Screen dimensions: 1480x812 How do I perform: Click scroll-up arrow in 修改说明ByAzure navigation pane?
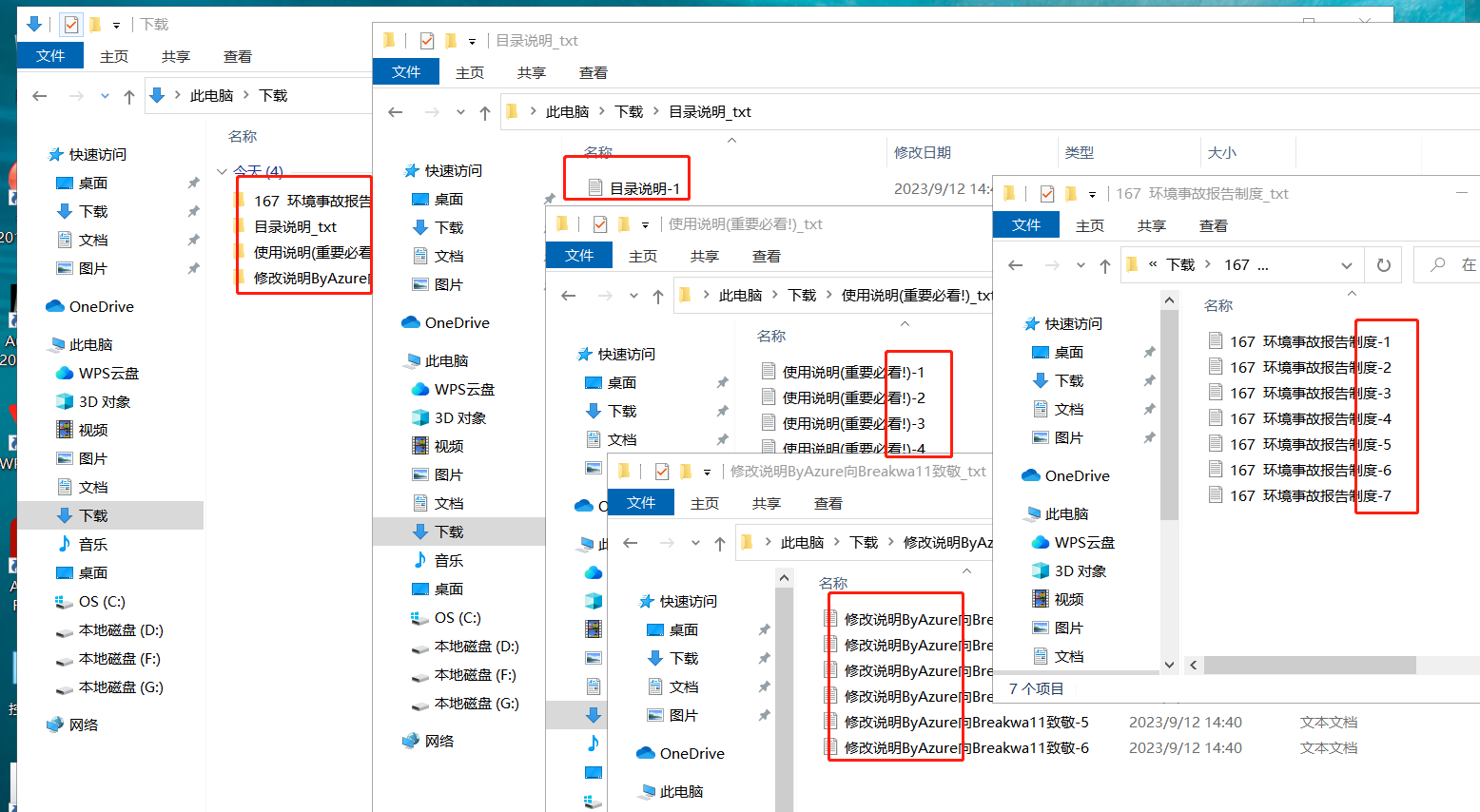(784, 577)
